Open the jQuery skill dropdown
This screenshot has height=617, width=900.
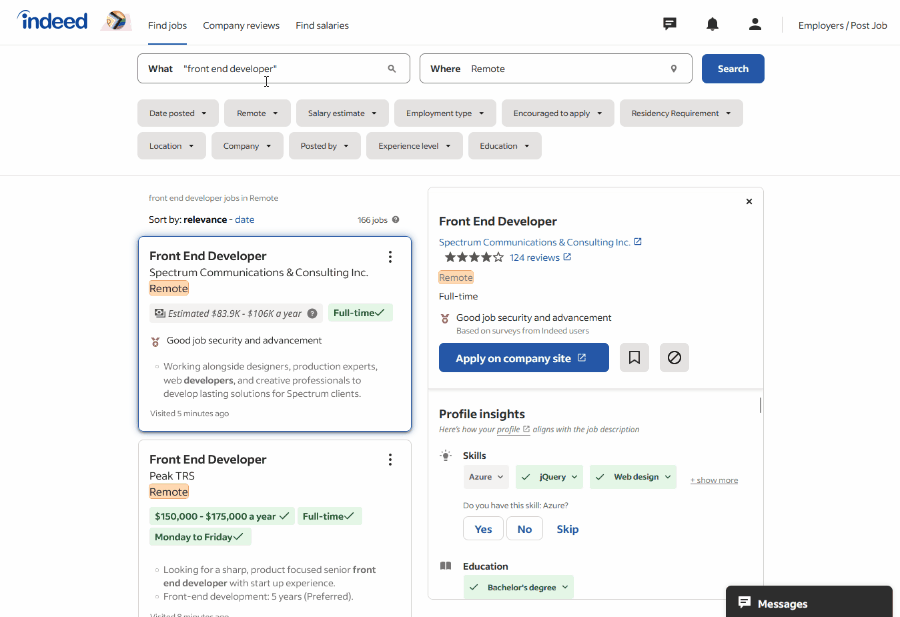tap(549, 477)
